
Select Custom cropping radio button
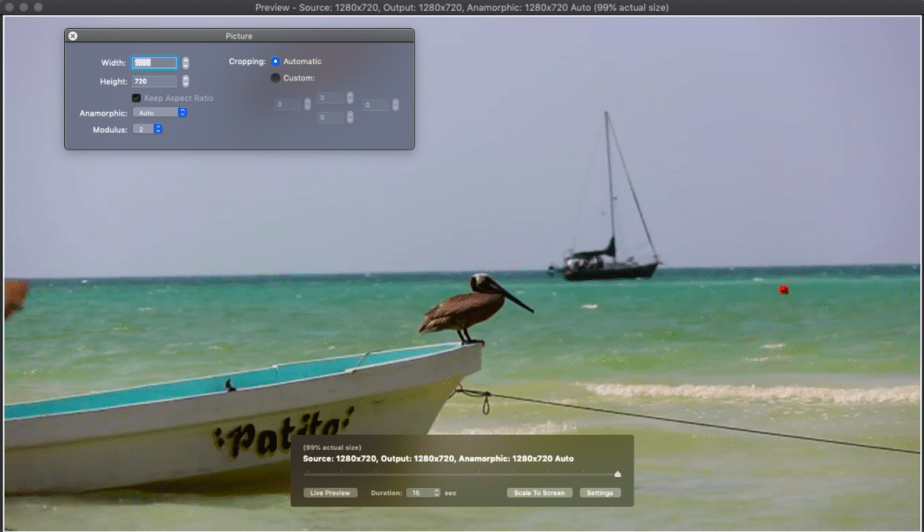coord(276,78)
